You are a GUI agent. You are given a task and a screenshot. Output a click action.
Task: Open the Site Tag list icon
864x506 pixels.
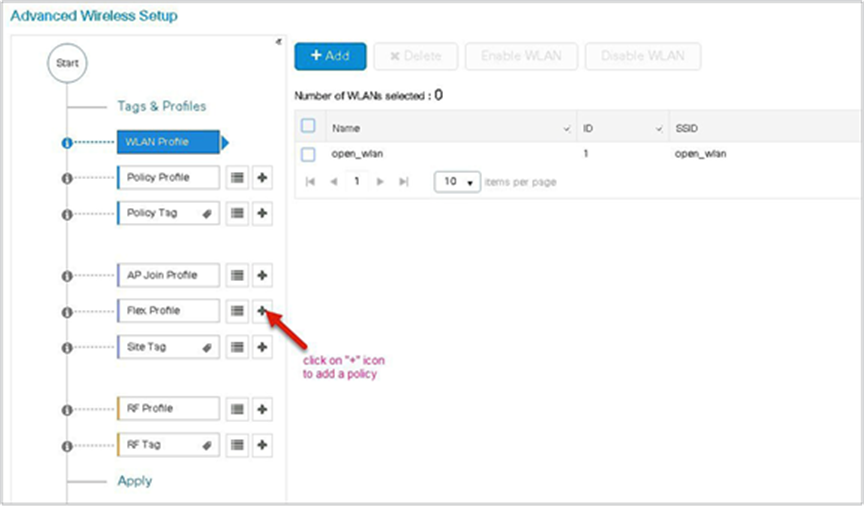click(x=237, y=347)
